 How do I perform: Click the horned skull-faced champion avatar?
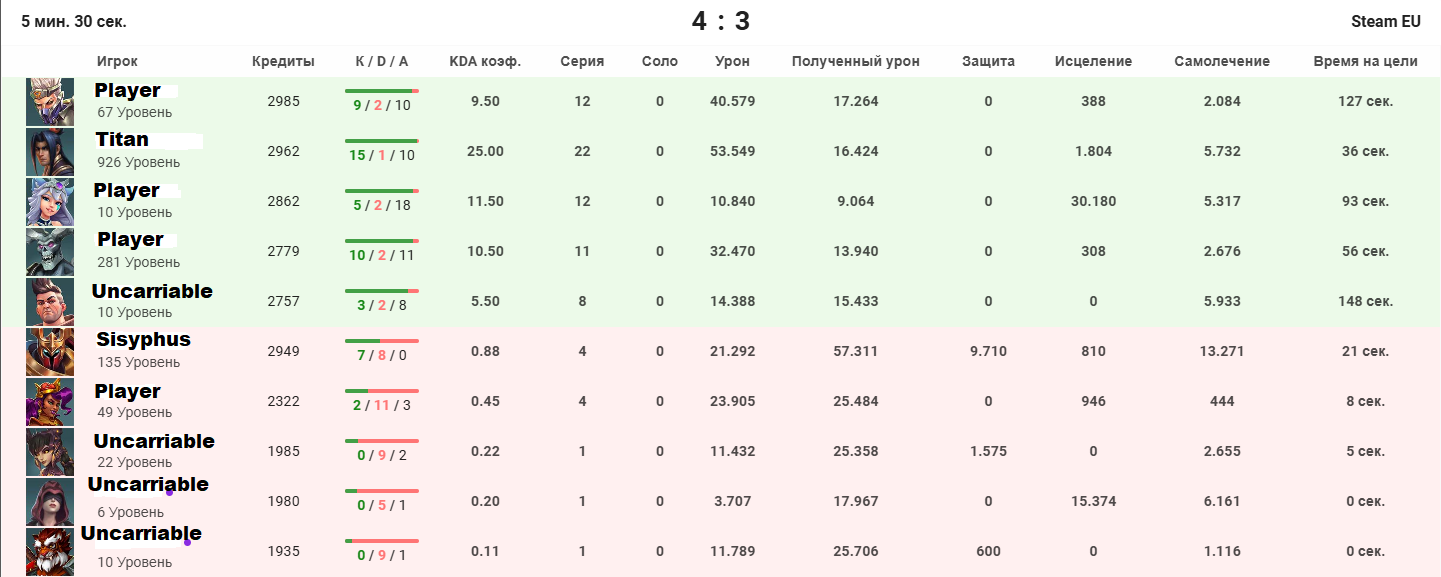point(50,252)
